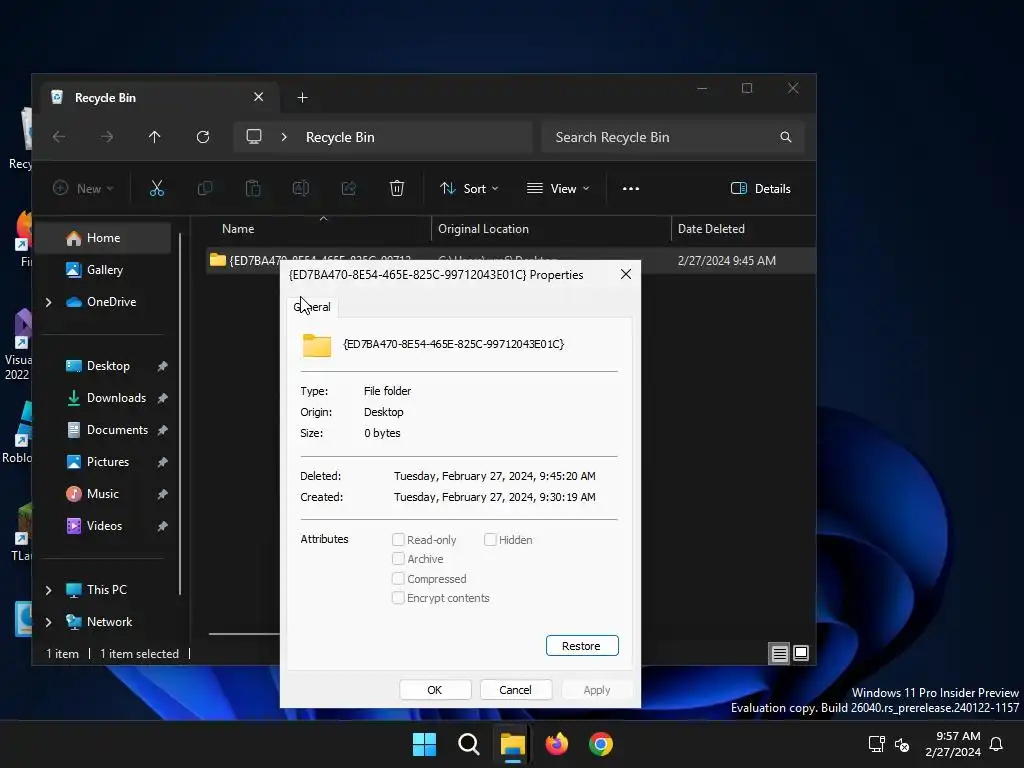Image resolution: width=1024 pixels, height=768 pixels.
Task: Click the address bar chevron before Recycle Bin
Action: (284, 137)
